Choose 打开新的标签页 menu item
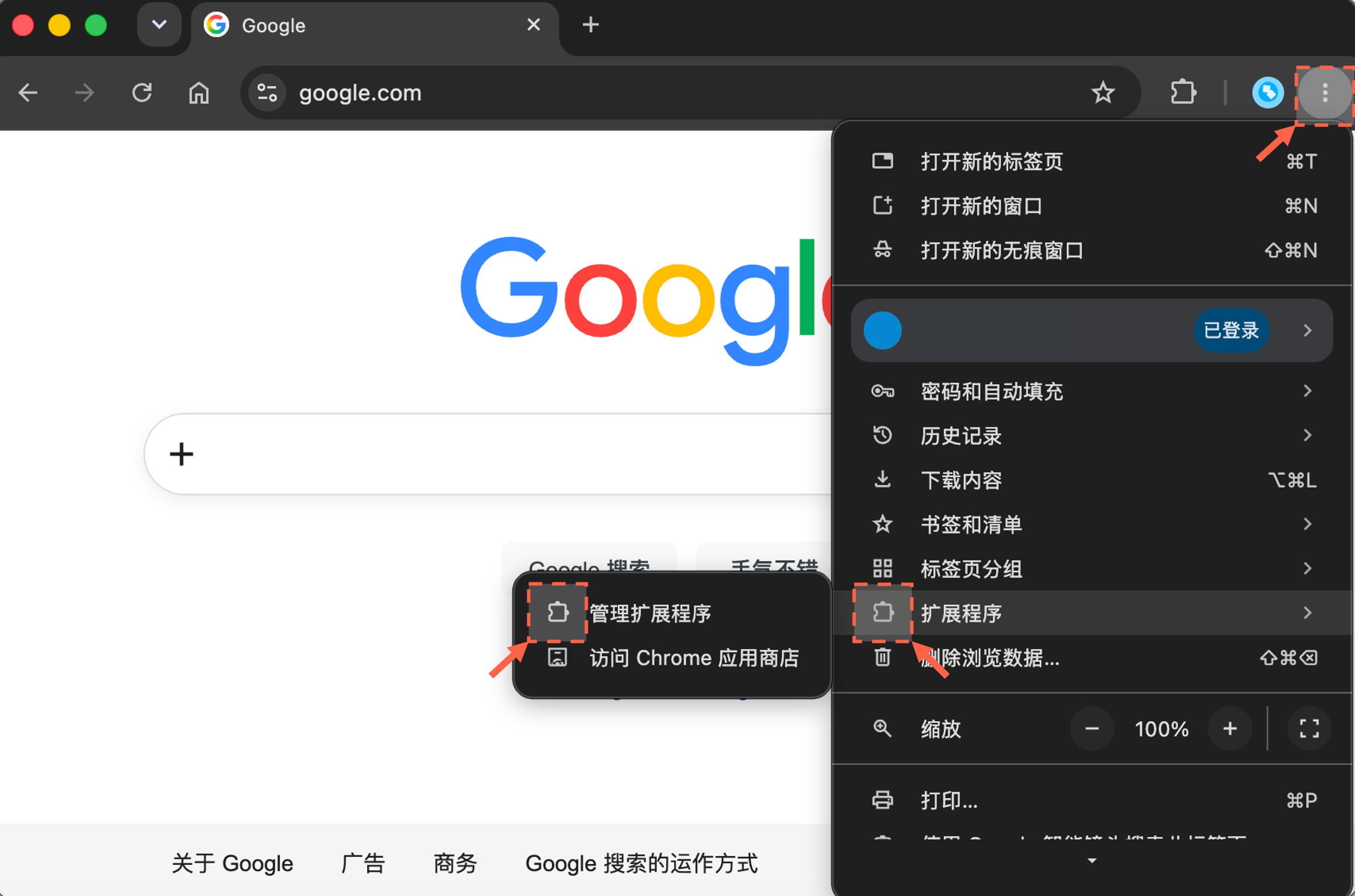 click(x=1092, y=162)
